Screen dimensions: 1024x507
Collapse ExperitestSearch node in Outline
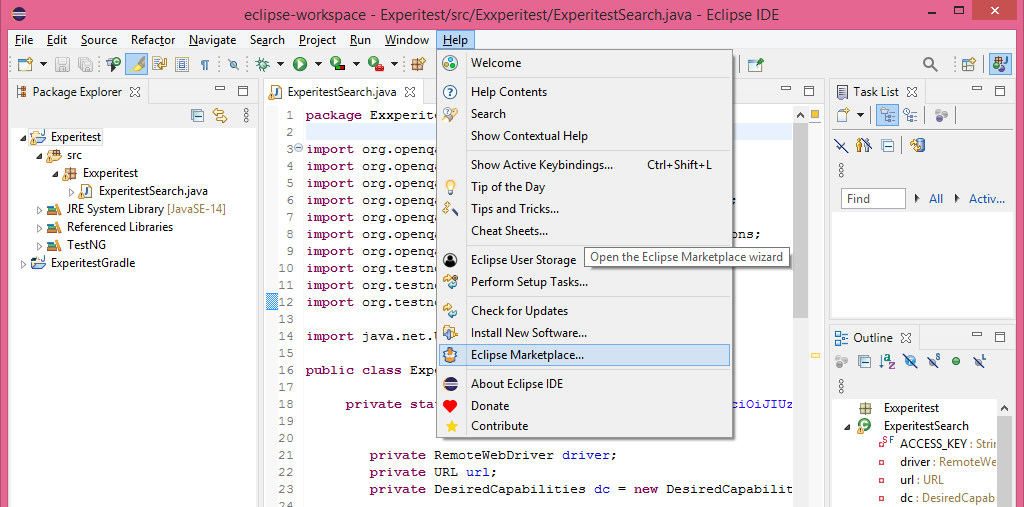[x=848, y=427]
